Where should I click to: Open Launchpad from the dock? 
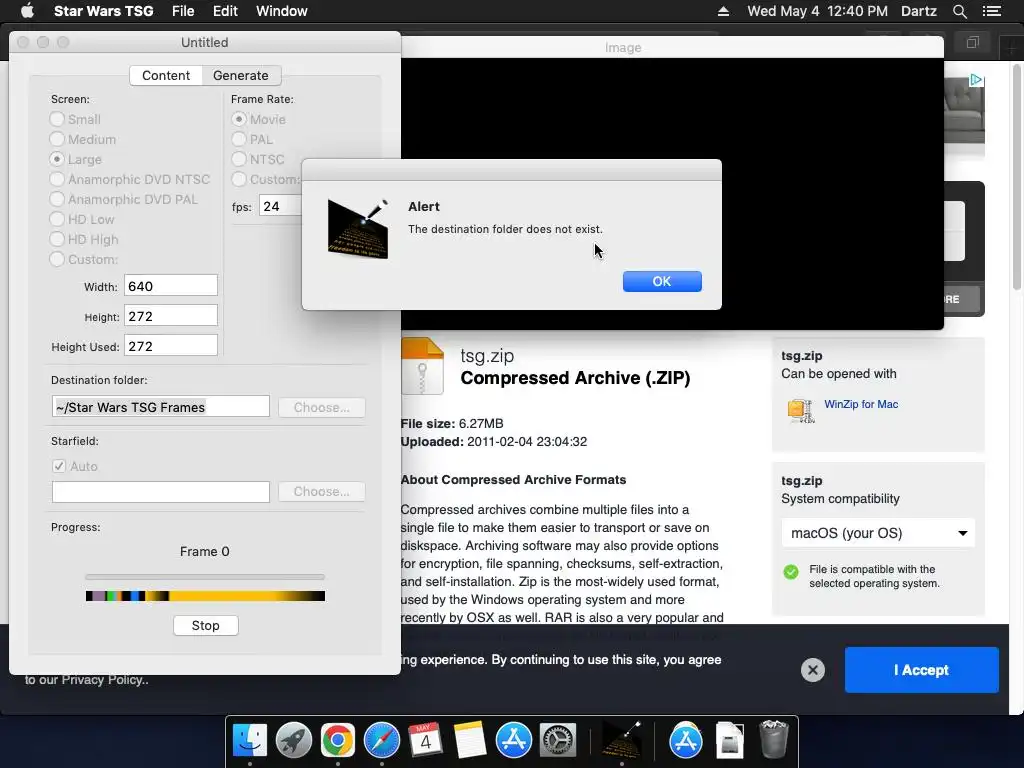pyautogui.click(x=294, y=740)
